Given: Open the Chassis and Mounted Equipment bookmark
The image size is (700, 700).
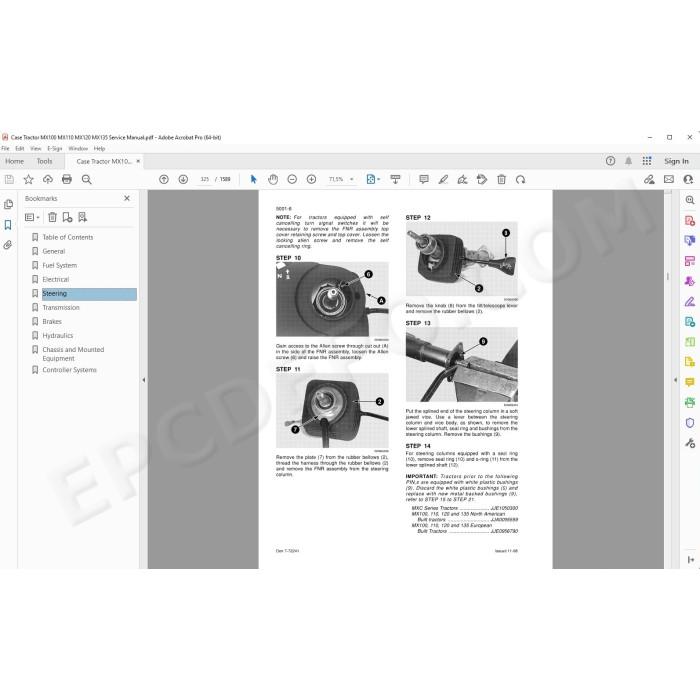Looking at the screenshot, I should tap(73, 354).
